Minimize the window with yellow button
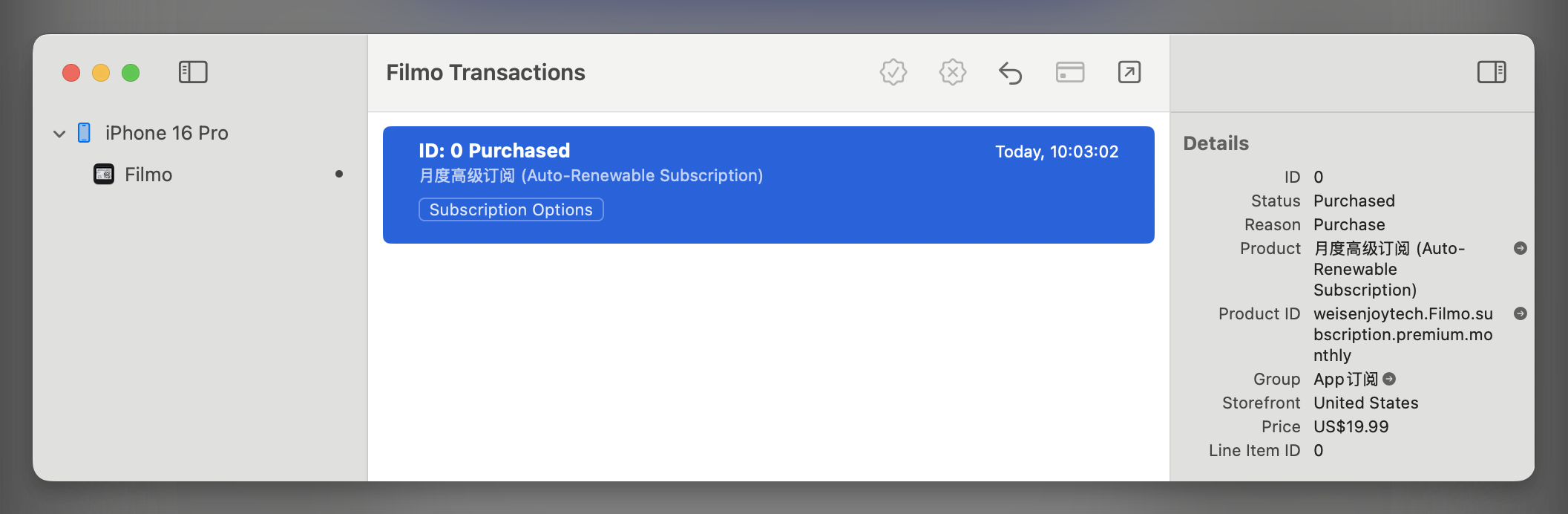Image resolution: width=1568 pixels, height=514 pixels. pos(101,73)
